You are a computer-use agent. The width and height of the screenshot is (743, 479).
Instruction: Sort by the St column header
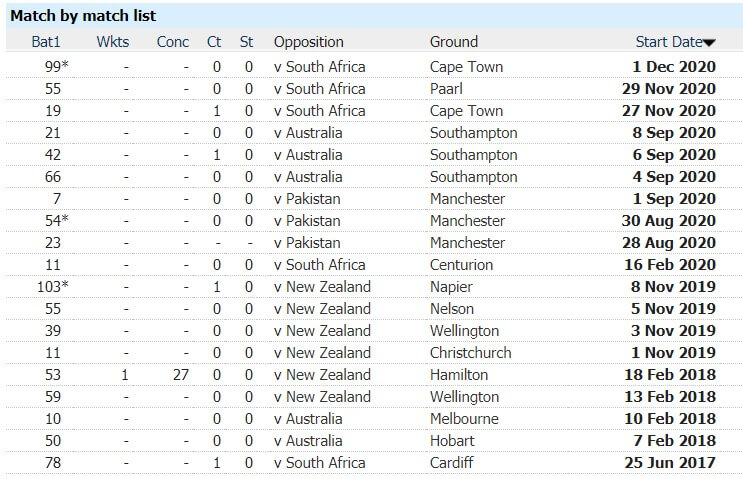point(246,42)
